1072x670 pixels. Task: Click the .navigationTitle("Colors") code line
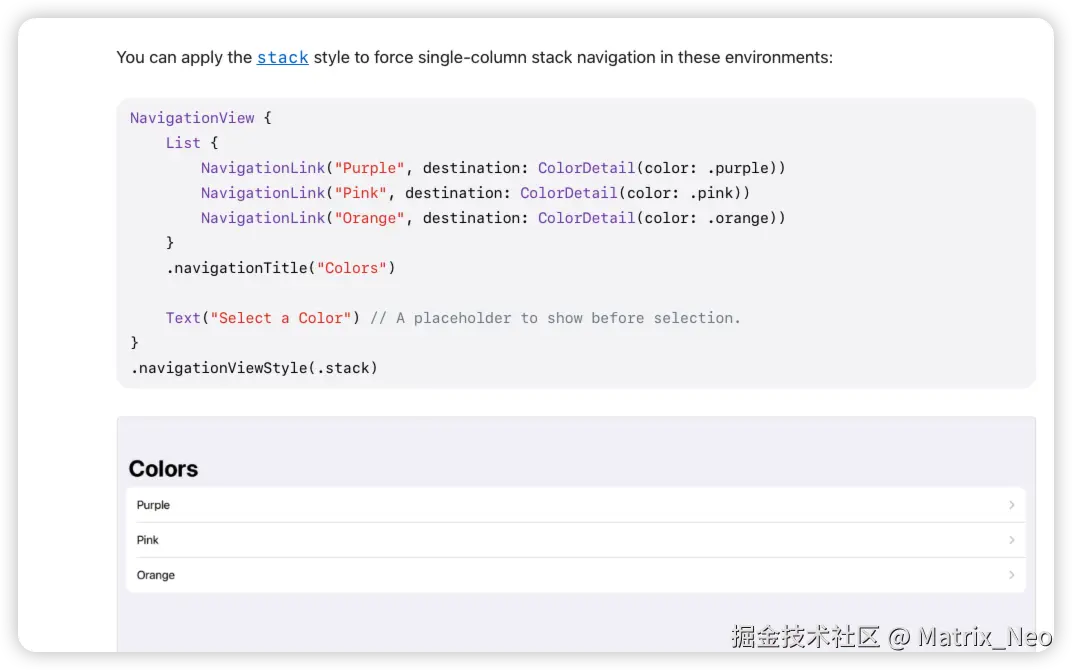281,268
